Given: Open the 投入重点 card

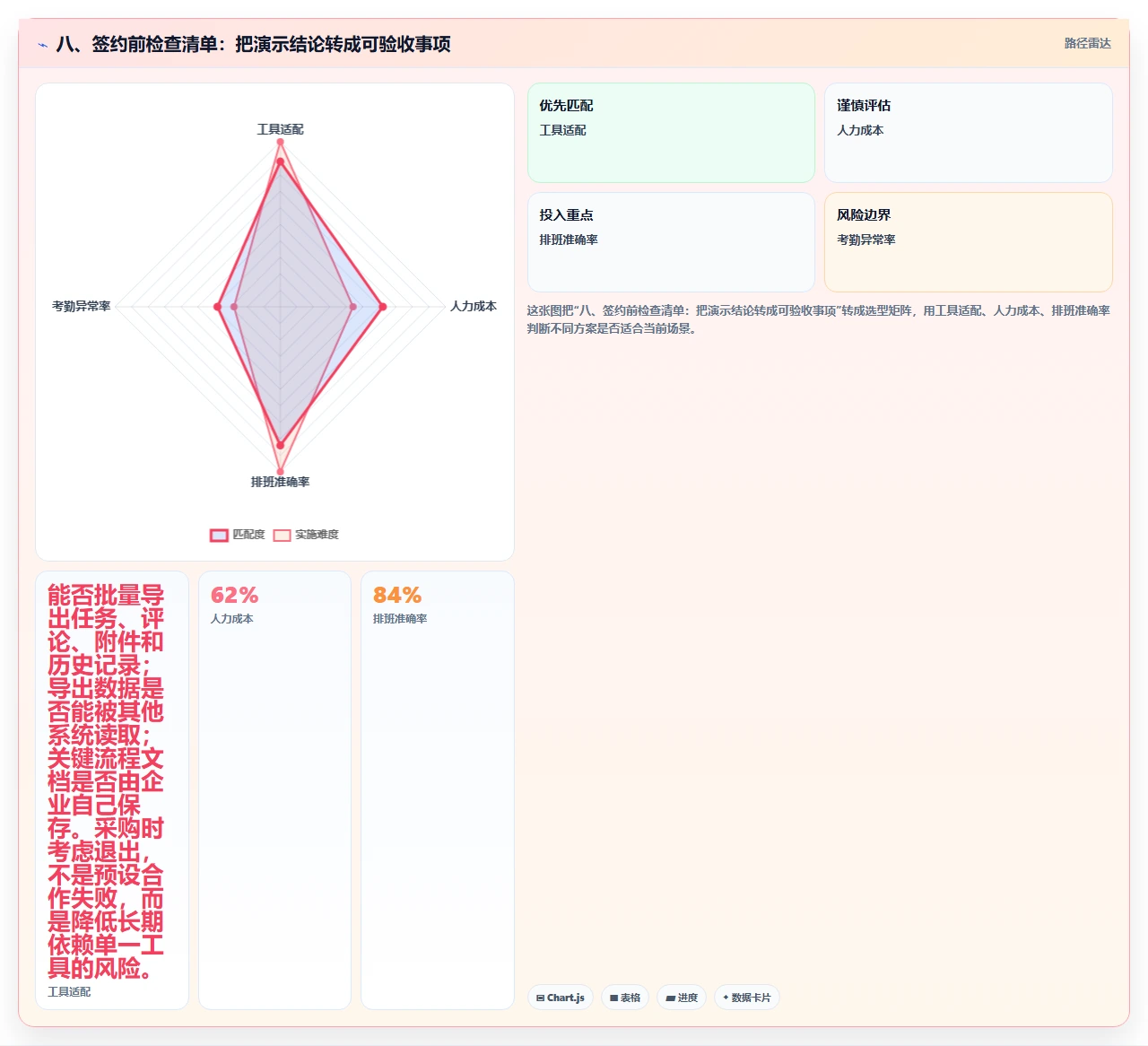Looking at the screenshot, I should (671, 242).
